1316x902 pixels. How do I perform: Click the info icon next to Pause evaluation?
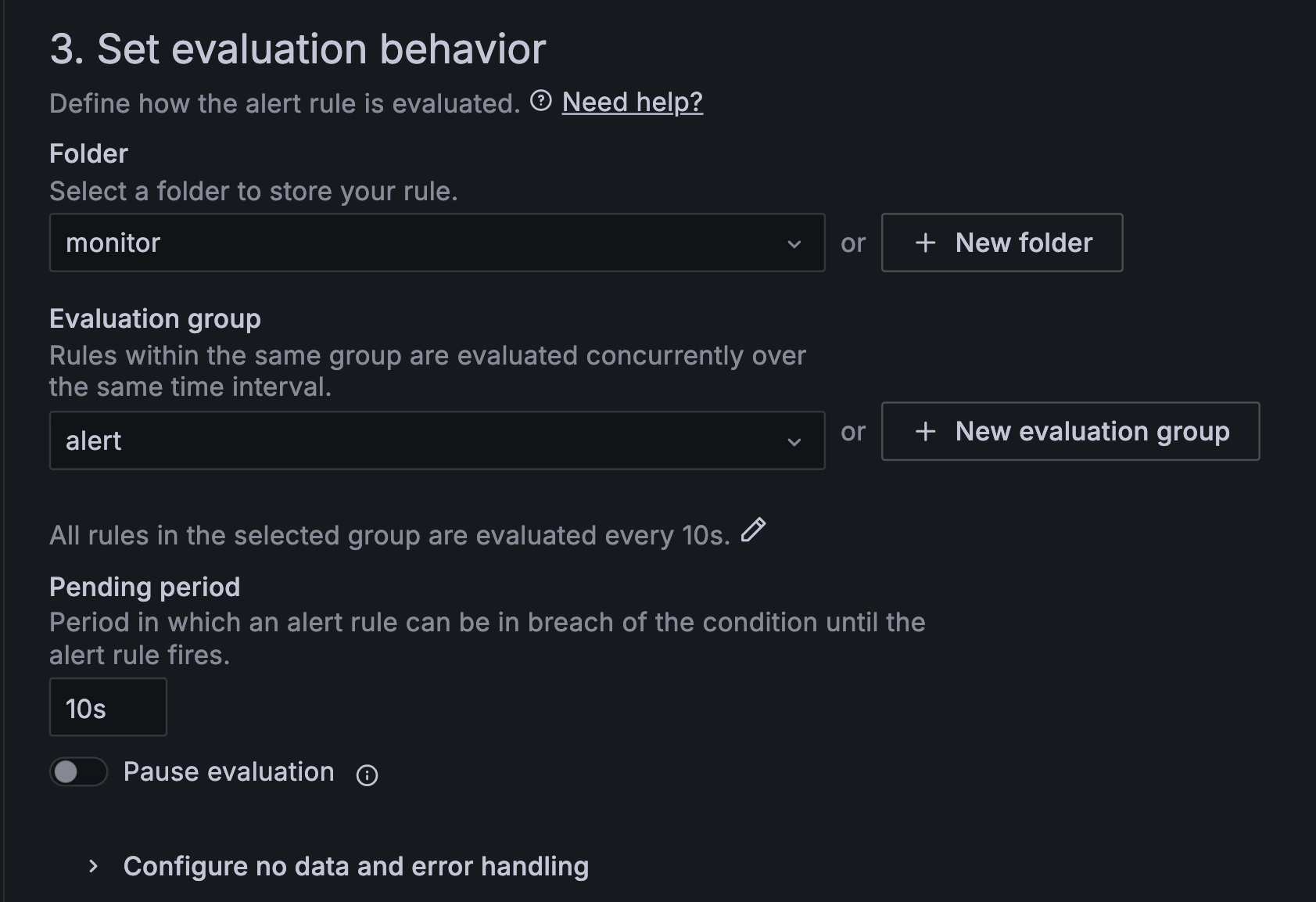pyautogui.click(x=367, y=774)
